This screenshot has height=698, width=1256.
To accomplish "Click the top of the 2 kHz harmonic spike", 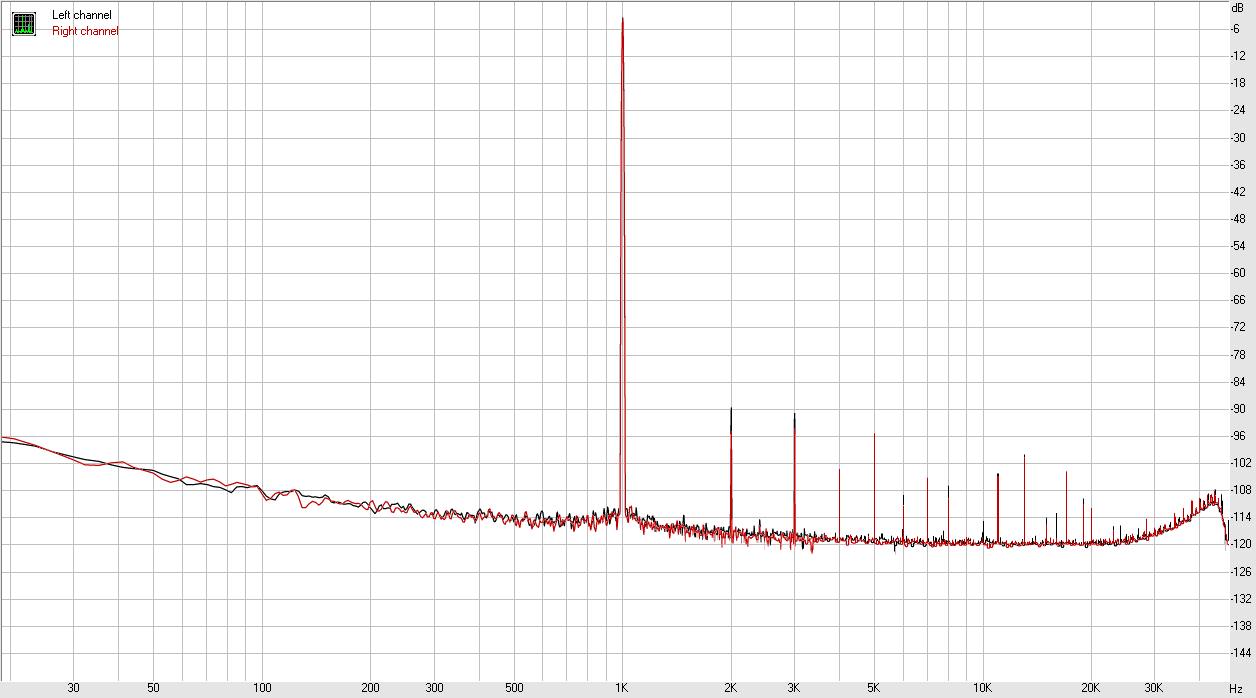I will pos(731,408).
